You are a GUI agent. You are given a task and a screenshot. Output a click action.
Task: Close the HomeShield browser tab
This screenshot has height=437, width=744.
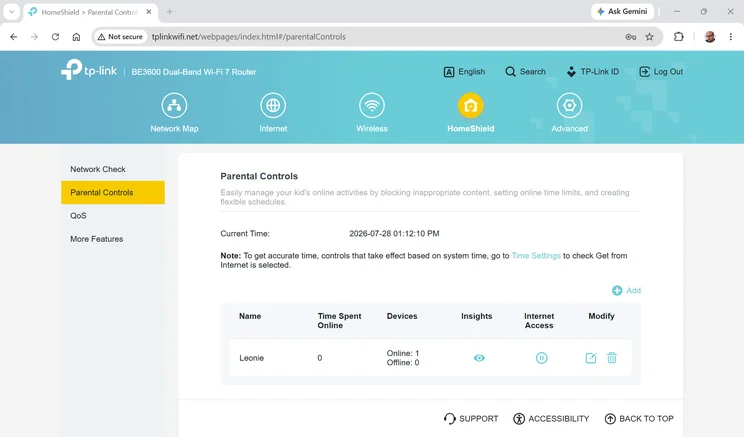149,12
